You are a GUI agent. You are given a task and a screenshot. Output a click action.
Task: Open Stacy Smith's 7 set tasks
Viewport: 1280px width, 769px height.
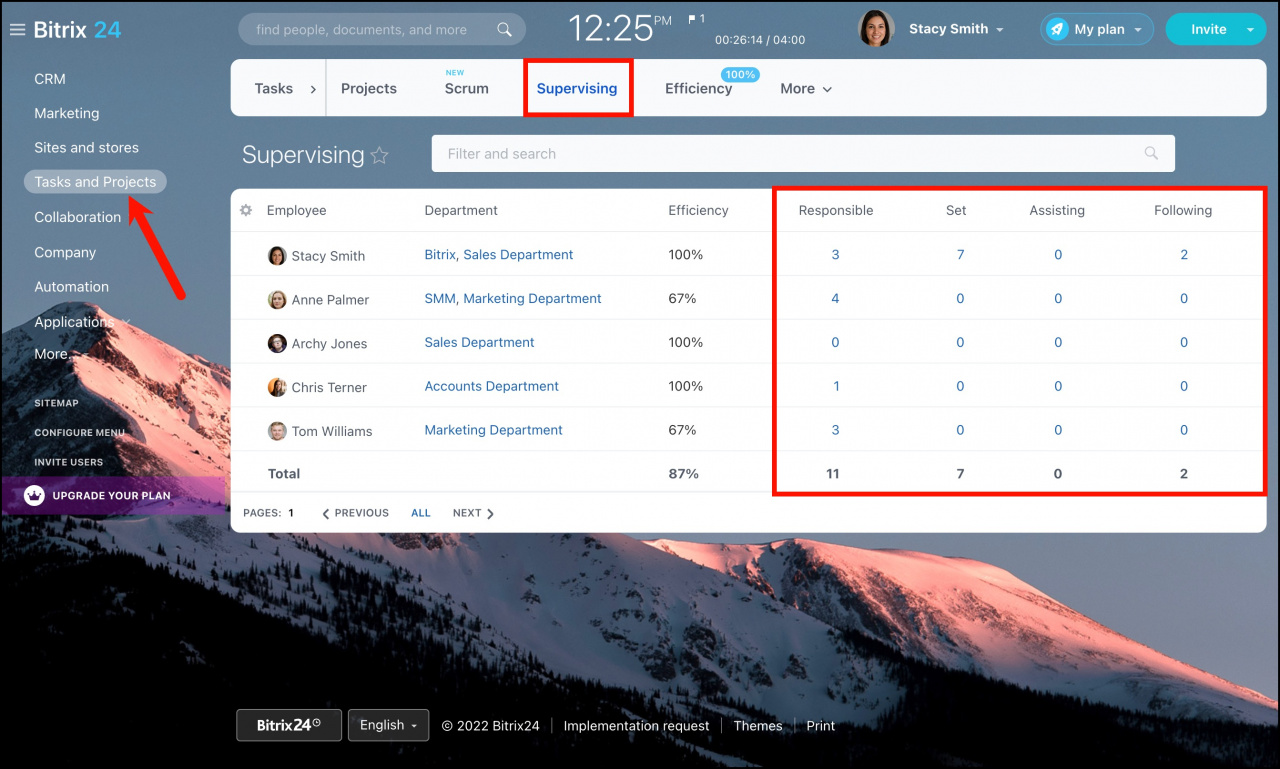pyautogui.click(x=960, y=255)
